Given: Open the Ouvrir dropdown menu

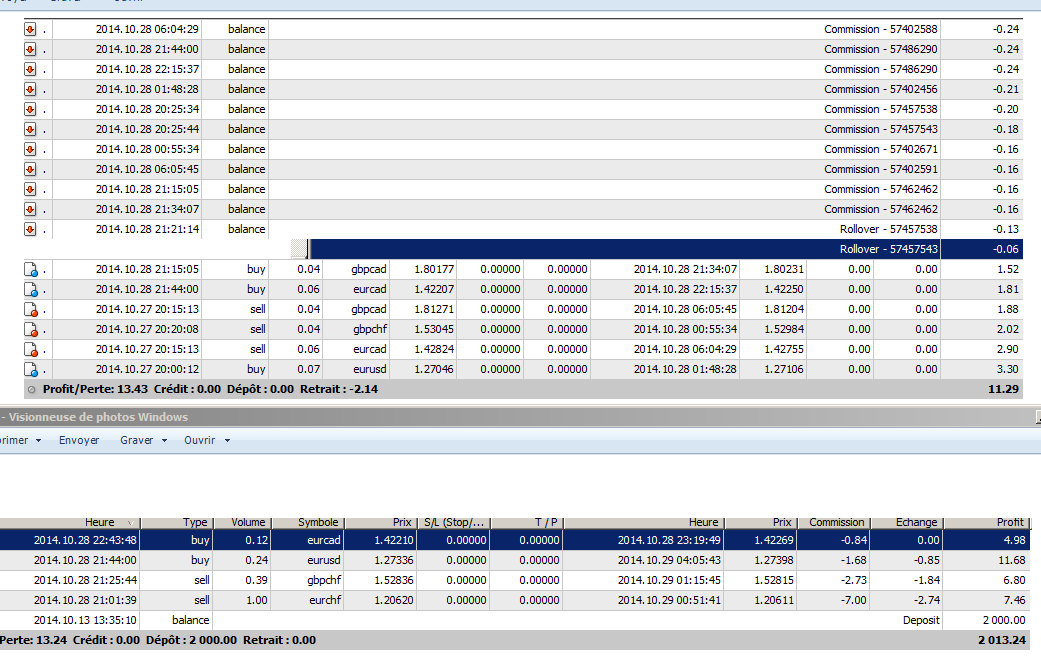Looking at the screenshot, I should [207, 440].
